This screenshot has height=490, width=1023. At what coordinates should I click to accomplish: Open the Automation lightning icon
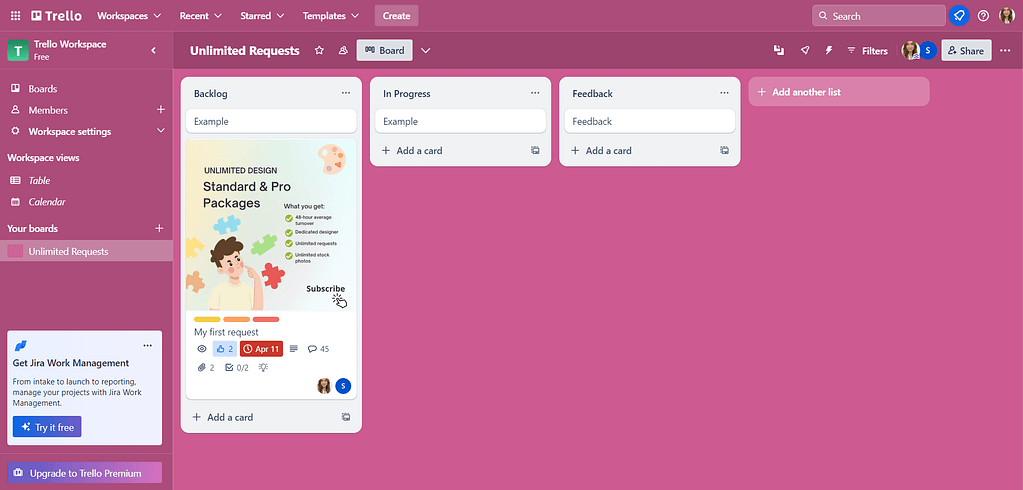pyautogui.click(x=829, y=50)
